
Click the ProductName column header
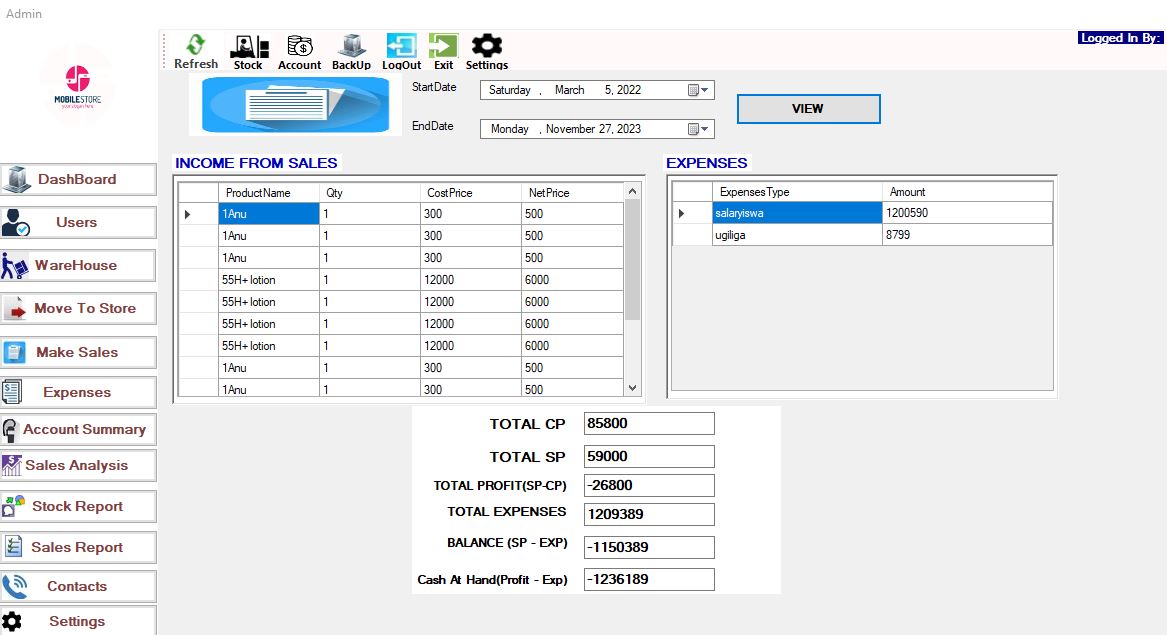tap(269, 193)
